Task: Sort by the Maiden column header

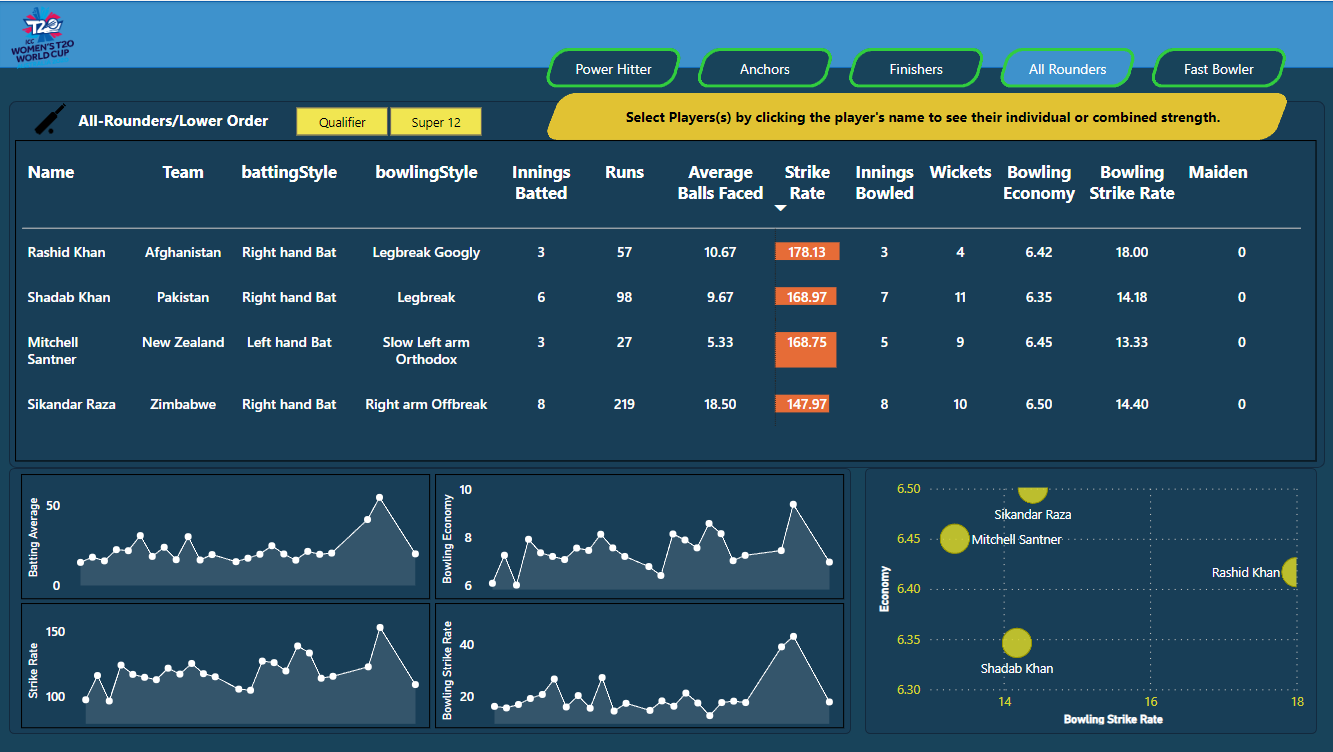Action: 1218,172
